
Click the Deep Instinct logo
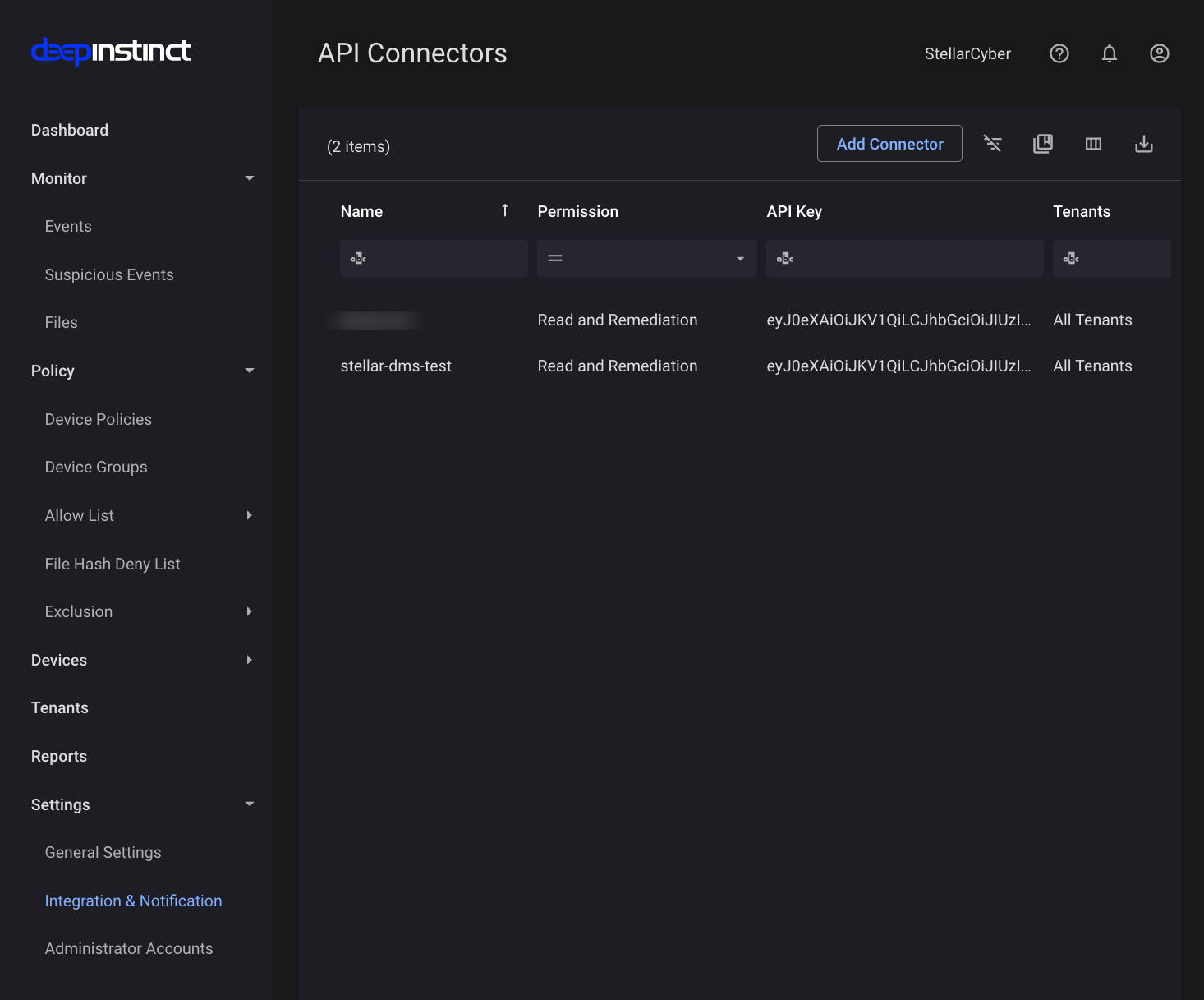coord(111,52)
